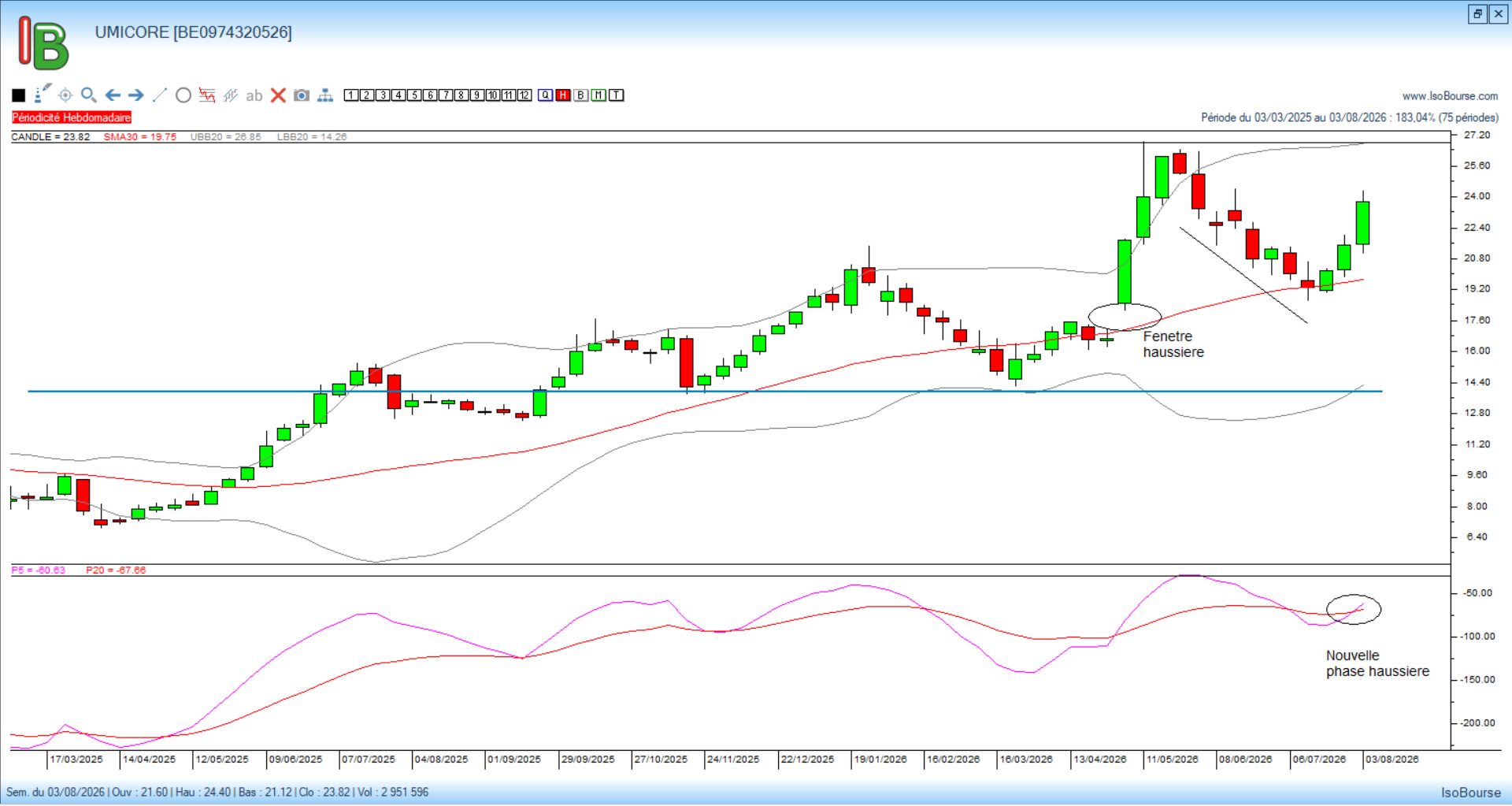
Task: Click the 'P5 = -60.63' indicator label
Action: 39,570
